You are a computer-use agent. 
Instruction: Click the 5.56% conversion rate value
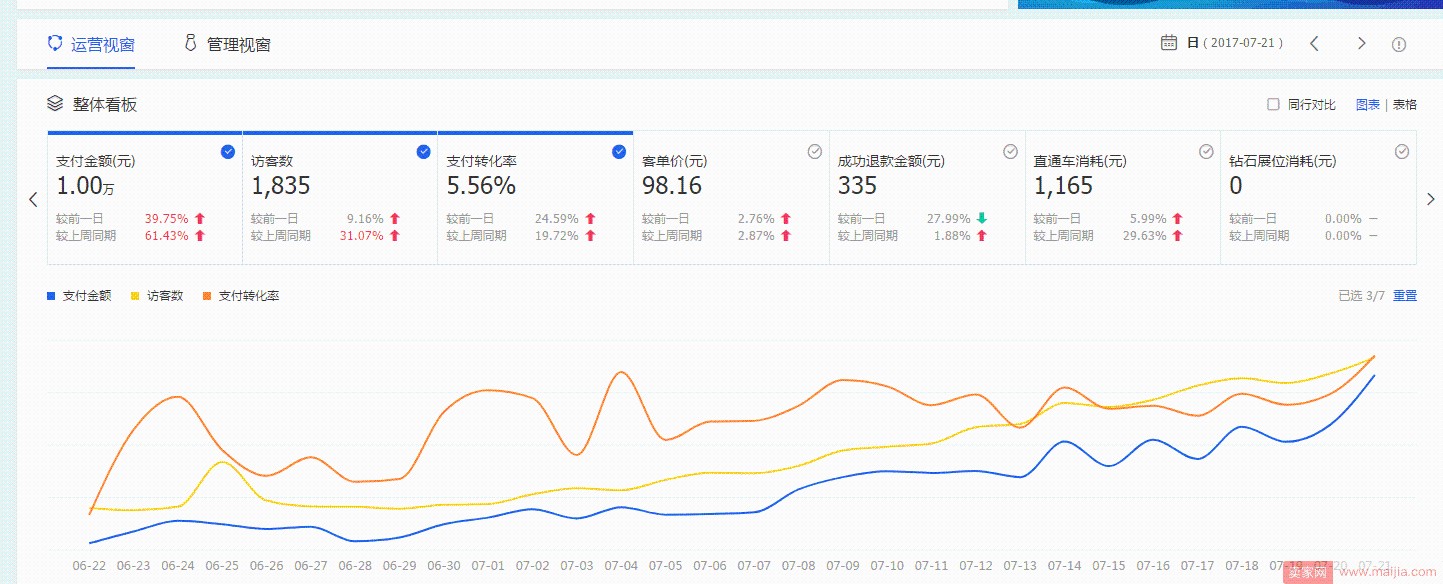click(481, 186)
